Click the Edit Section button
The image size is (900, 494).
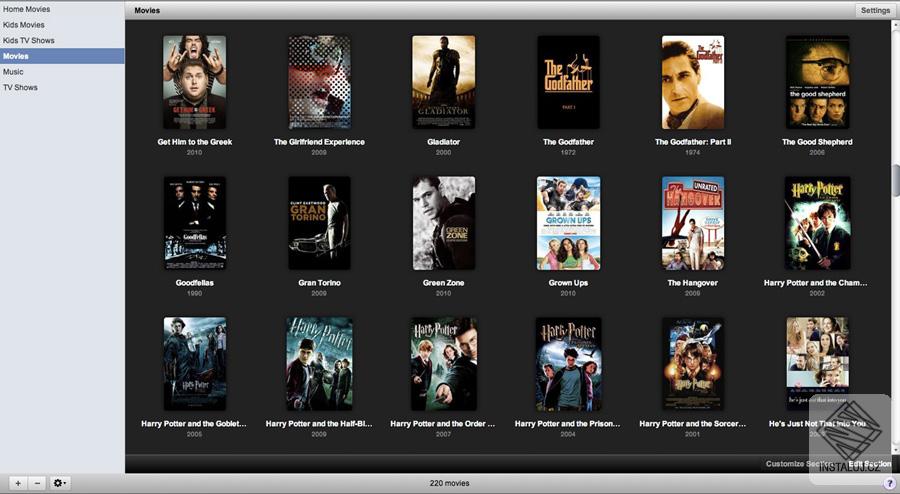point(870,464)
